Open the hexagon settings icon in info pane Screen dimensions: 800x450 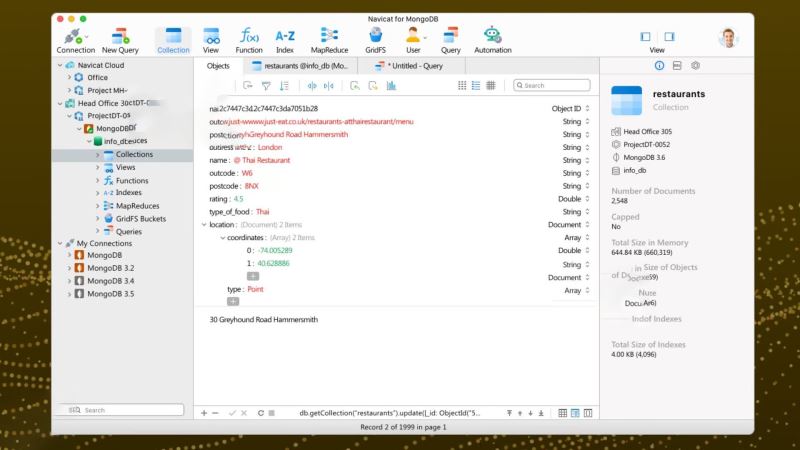click(695, 66)
